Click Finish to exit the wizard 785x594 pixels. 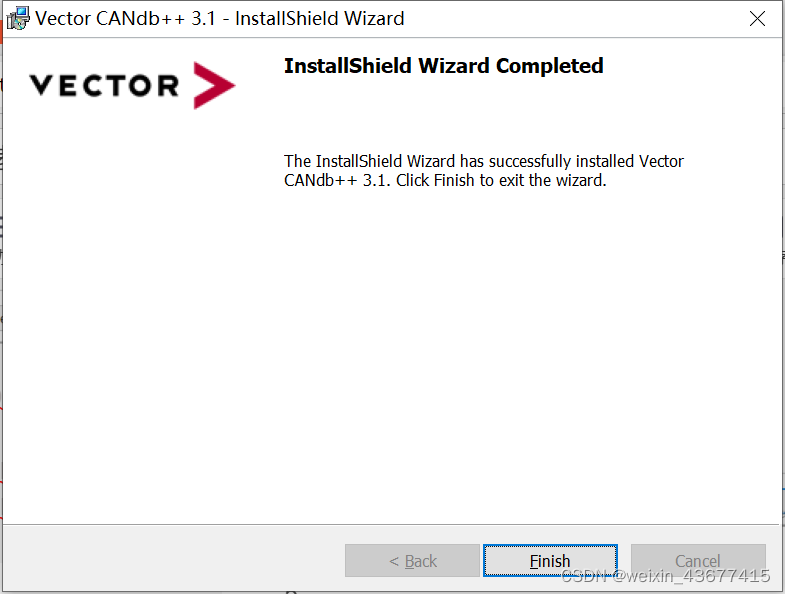click(550, 560)
